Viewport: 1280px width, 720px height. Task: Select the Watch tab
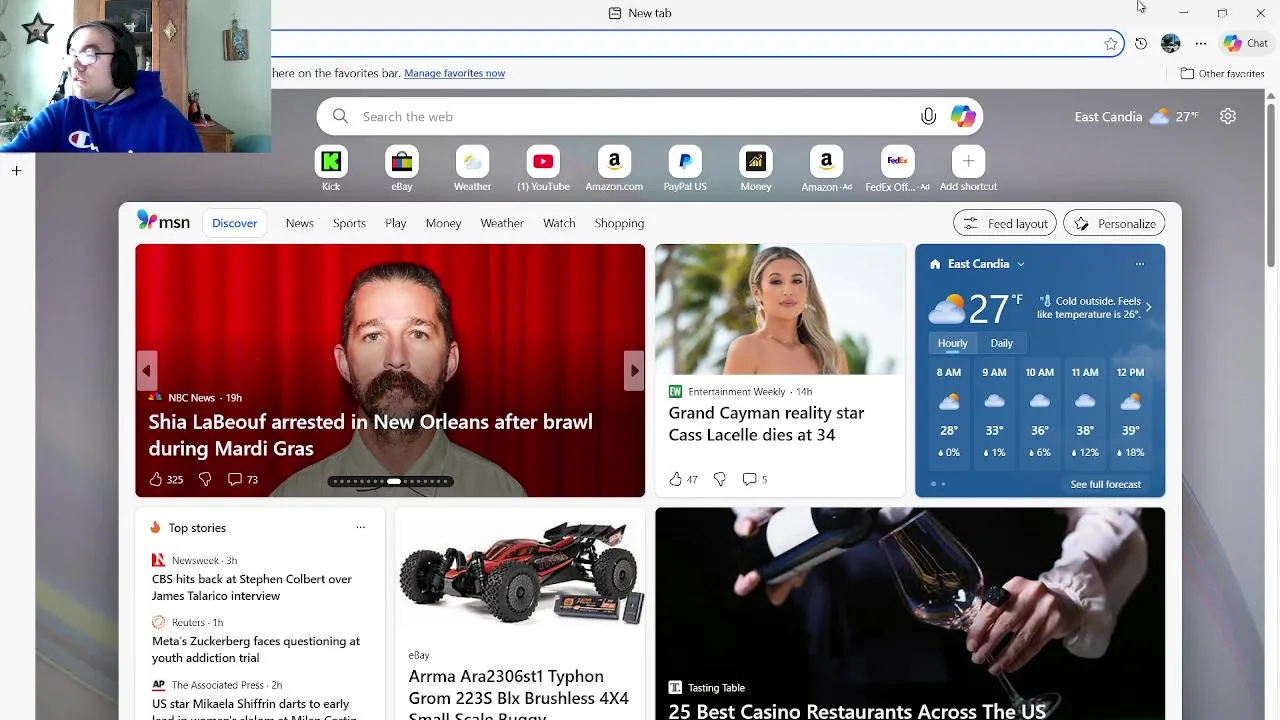click(559, 223)
